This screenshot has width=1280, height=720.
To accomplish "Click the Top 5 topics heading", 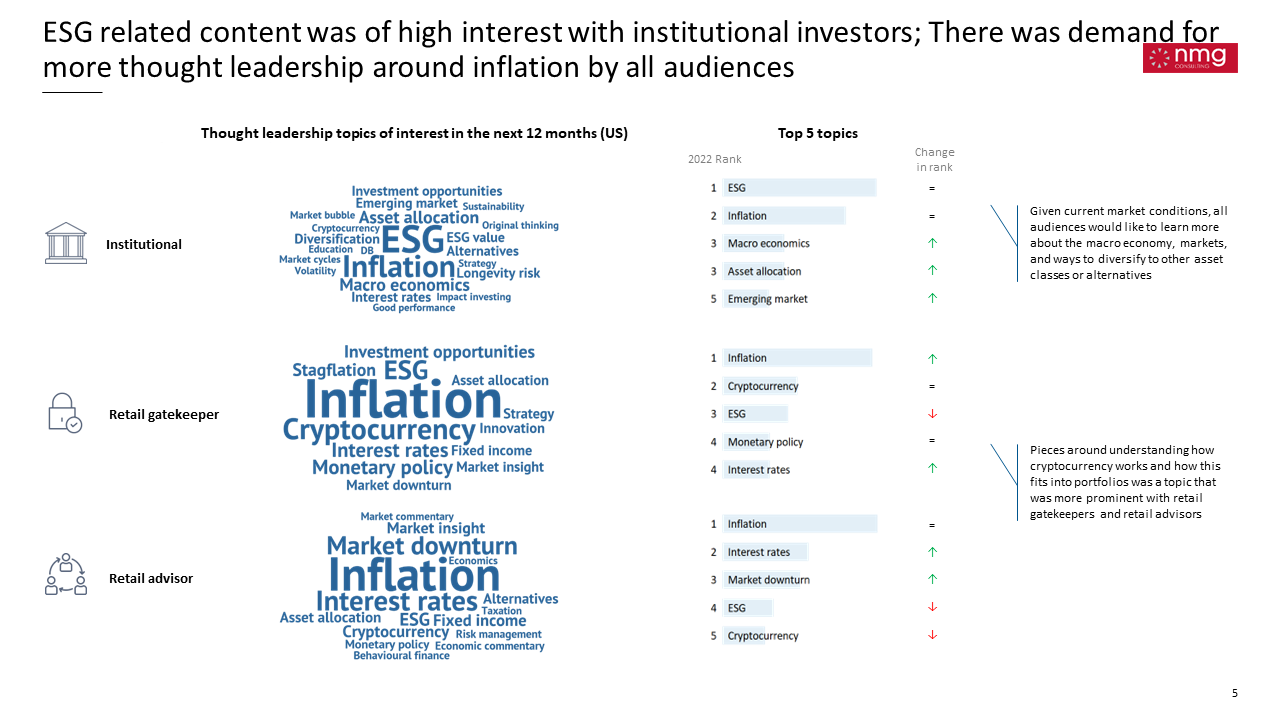I will click(x=817, y=133).
